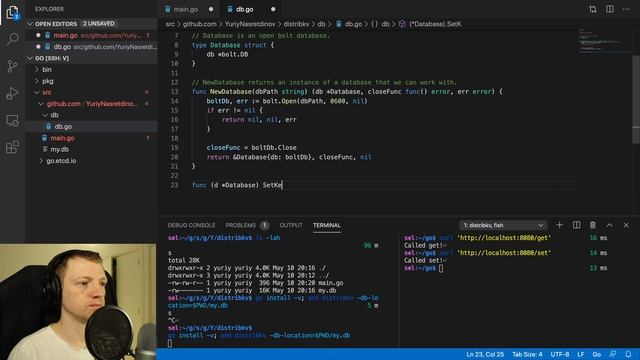
Task: Open the Search view in the activity bar
Action: coord(12,39)
